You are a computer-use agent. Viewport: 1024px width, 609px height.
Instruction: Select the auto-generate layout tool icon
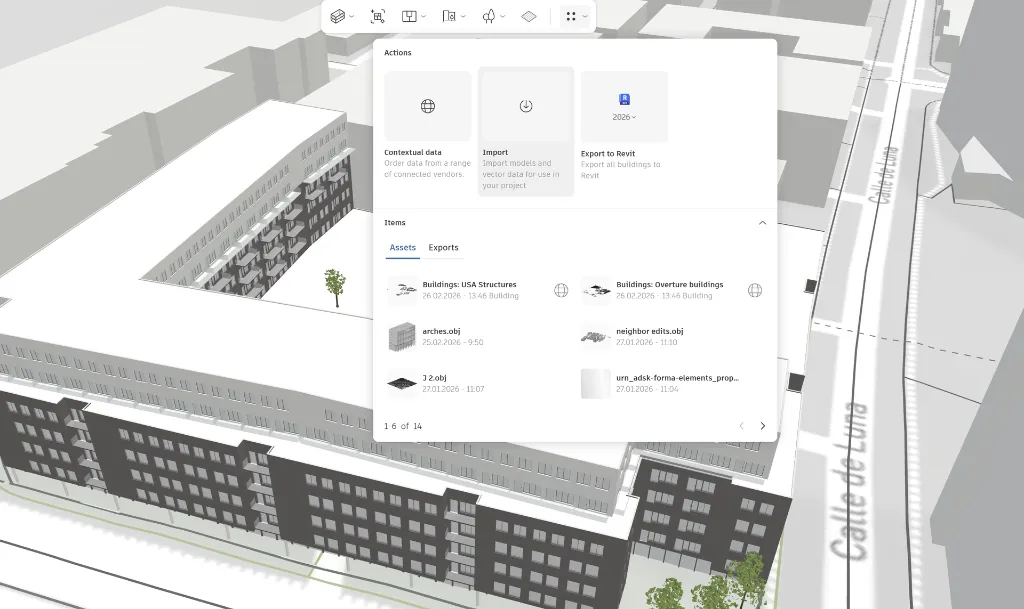(377, 16)
